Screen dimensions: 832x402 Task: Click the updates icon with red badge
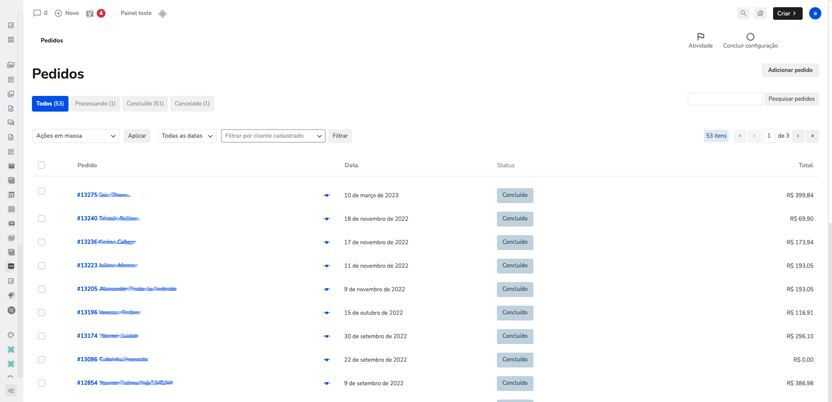90,14
